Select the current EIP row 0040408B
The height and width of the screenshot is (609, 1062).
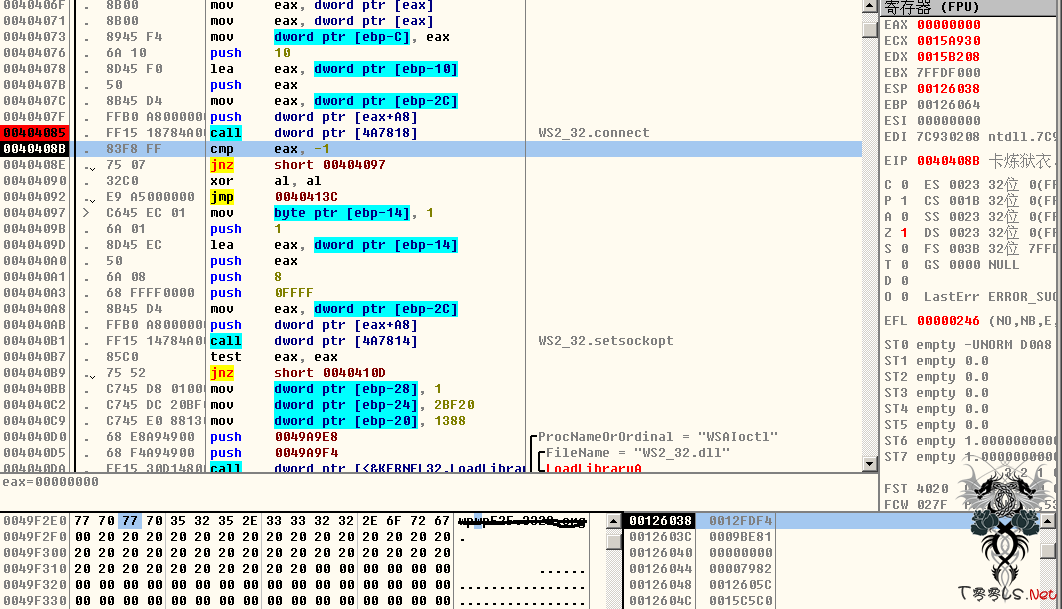tap(34, 149)
